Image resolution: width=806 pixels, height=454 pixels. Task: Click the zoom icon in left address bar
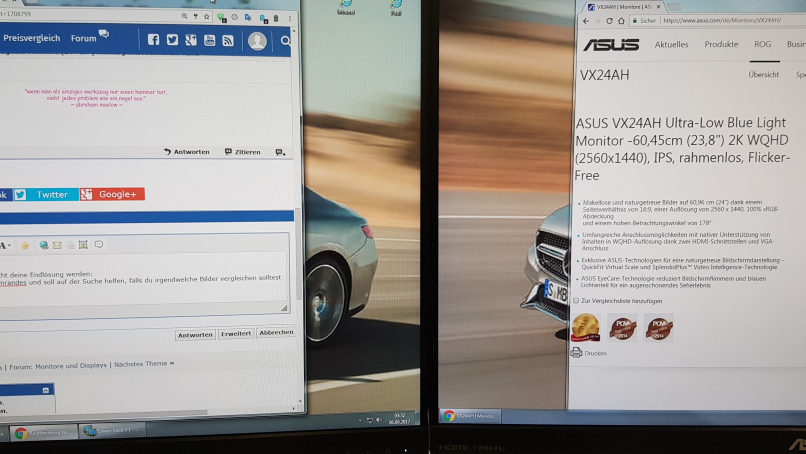click(184, 16)
